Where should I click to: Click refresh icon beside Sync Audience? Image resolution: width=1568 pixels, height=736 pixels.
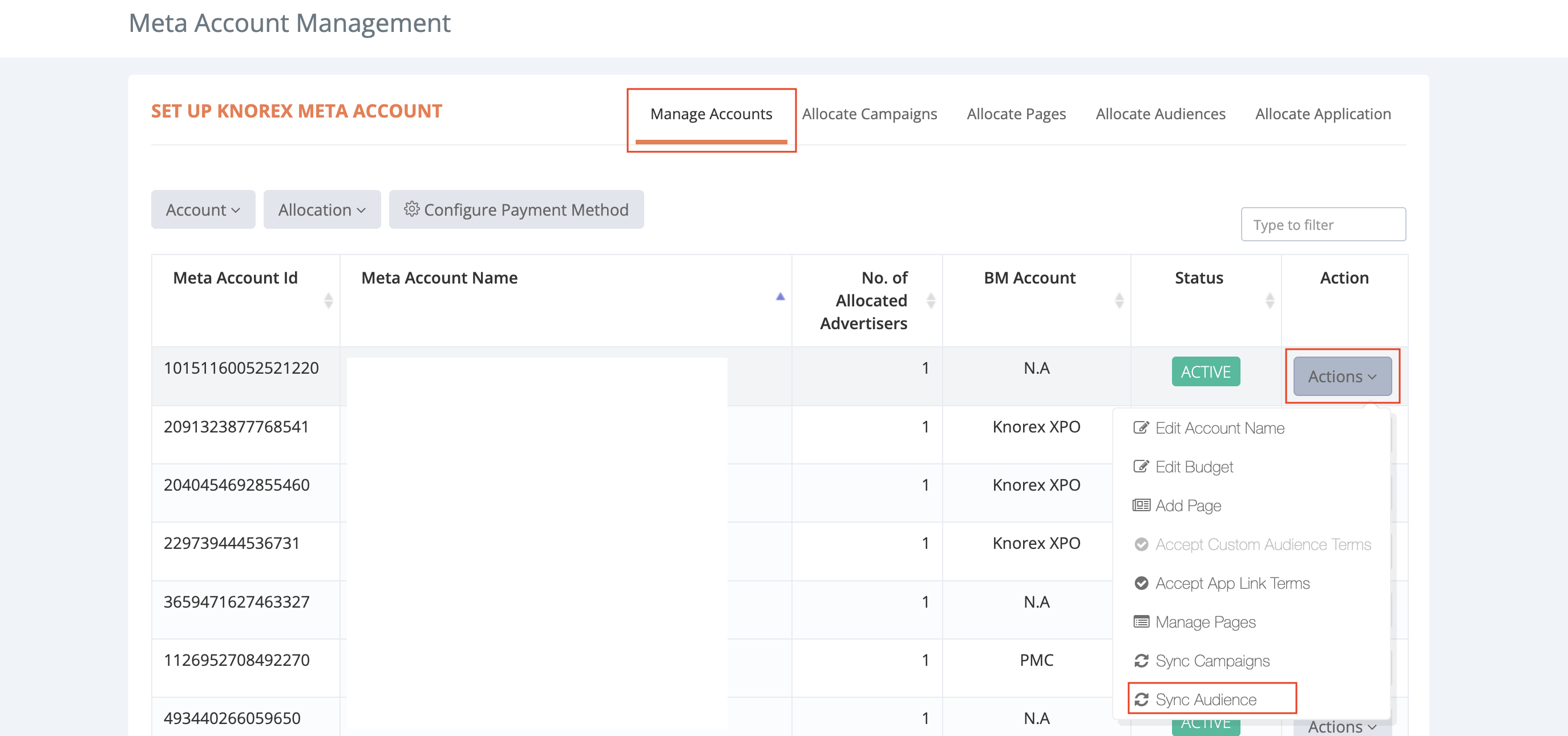tap(1141, 699)
